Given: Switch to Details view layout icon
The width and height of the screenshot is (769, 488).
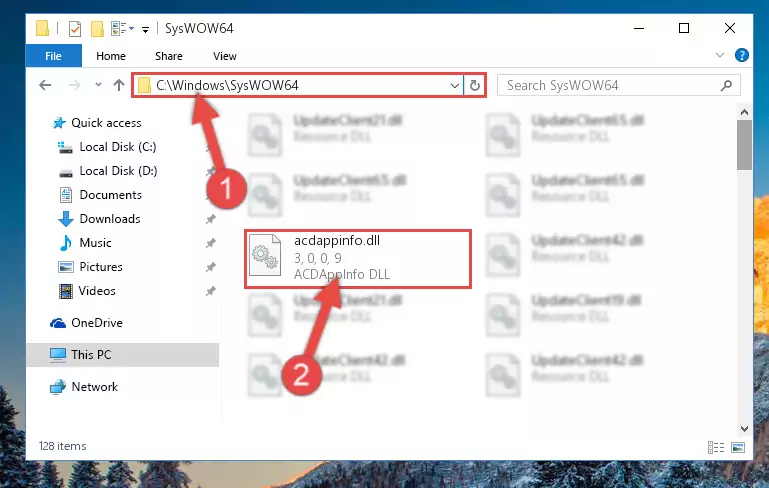Looking at the screenshot, I should pos(716,447).
